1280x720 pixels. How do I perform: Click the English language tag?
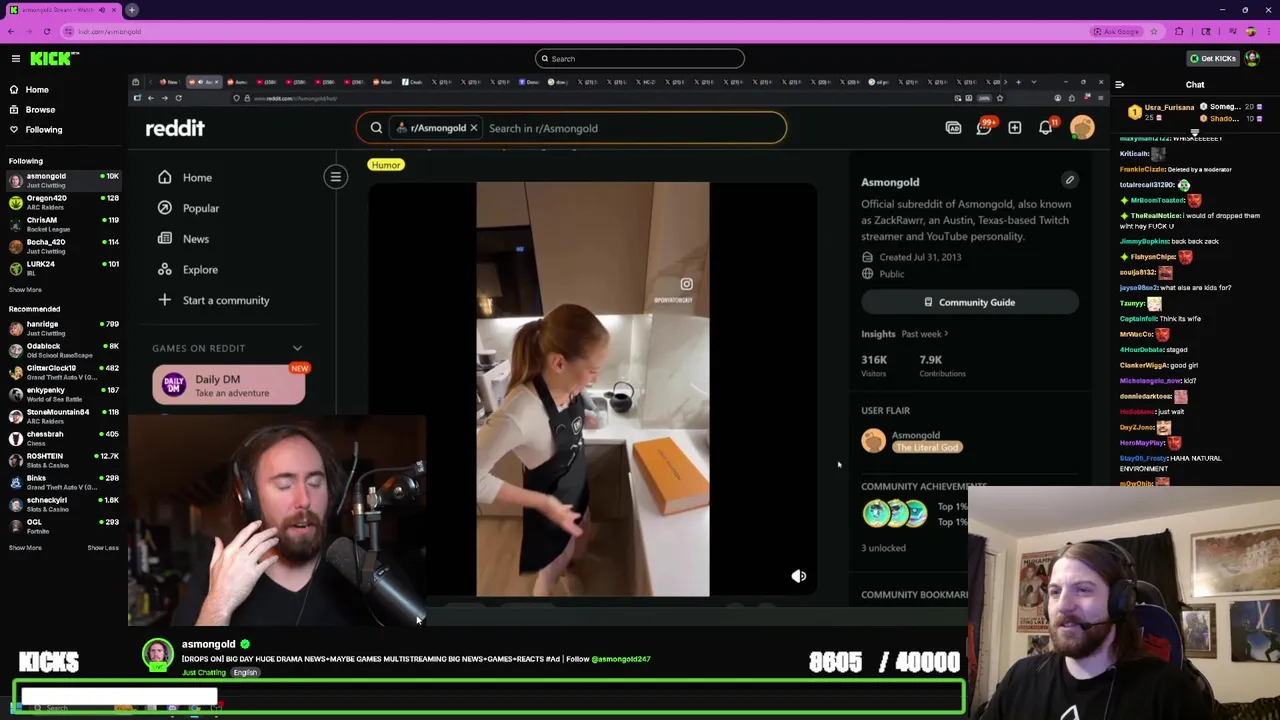pos(246,673)
